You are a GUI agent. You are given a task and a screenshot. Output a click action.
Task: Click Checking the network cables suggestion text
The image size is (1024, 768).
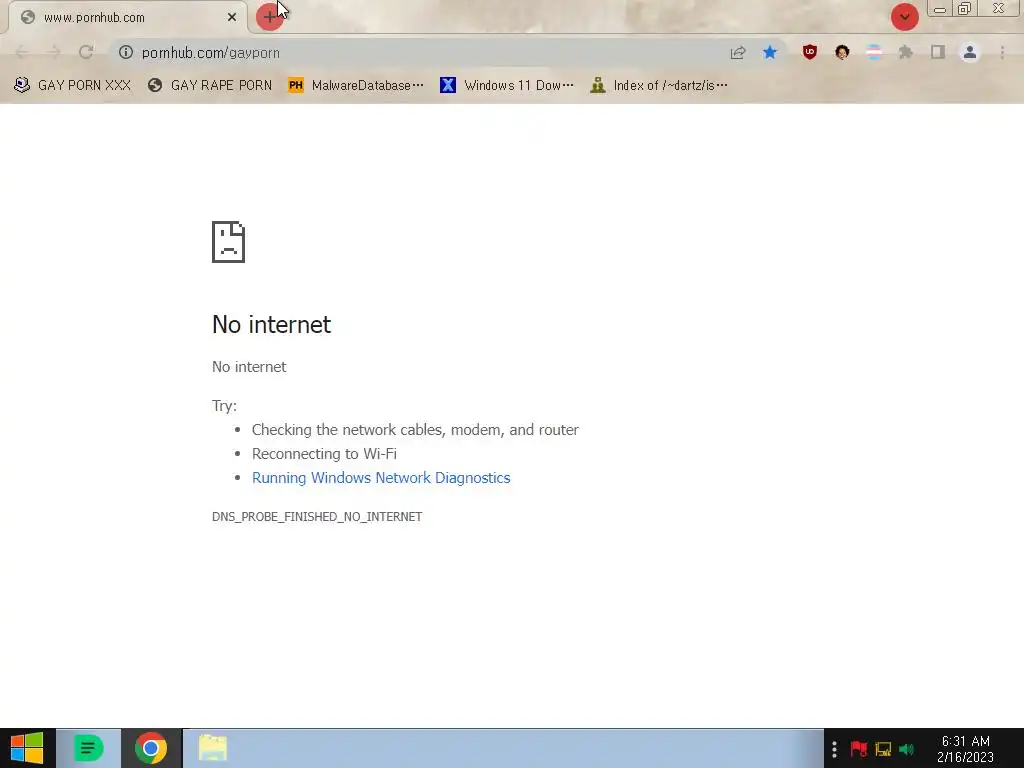pyautogui.click(x=415, y=430)
